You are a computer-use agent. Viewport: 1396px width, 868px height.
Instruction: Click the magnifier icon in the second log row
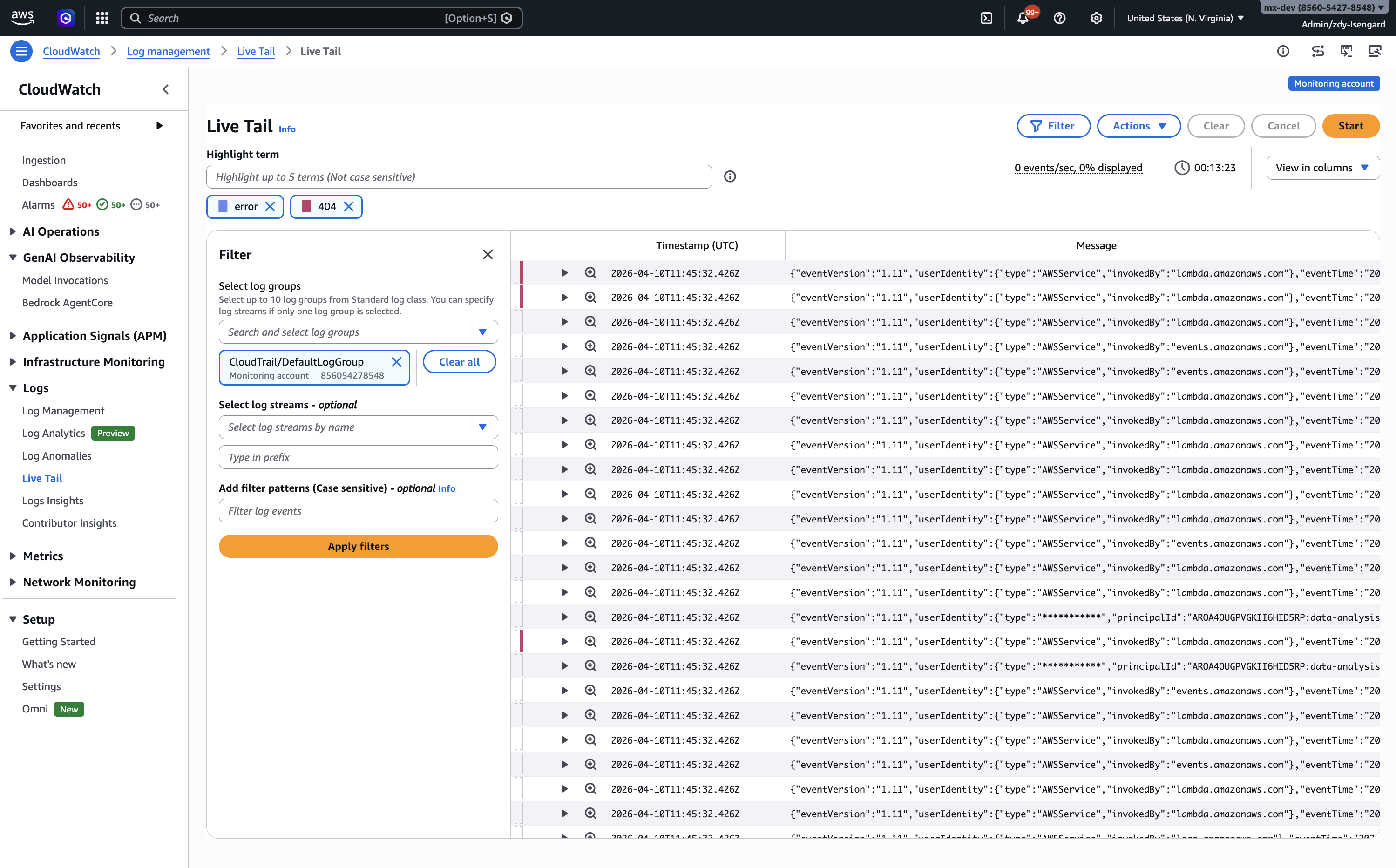[590, 298]
